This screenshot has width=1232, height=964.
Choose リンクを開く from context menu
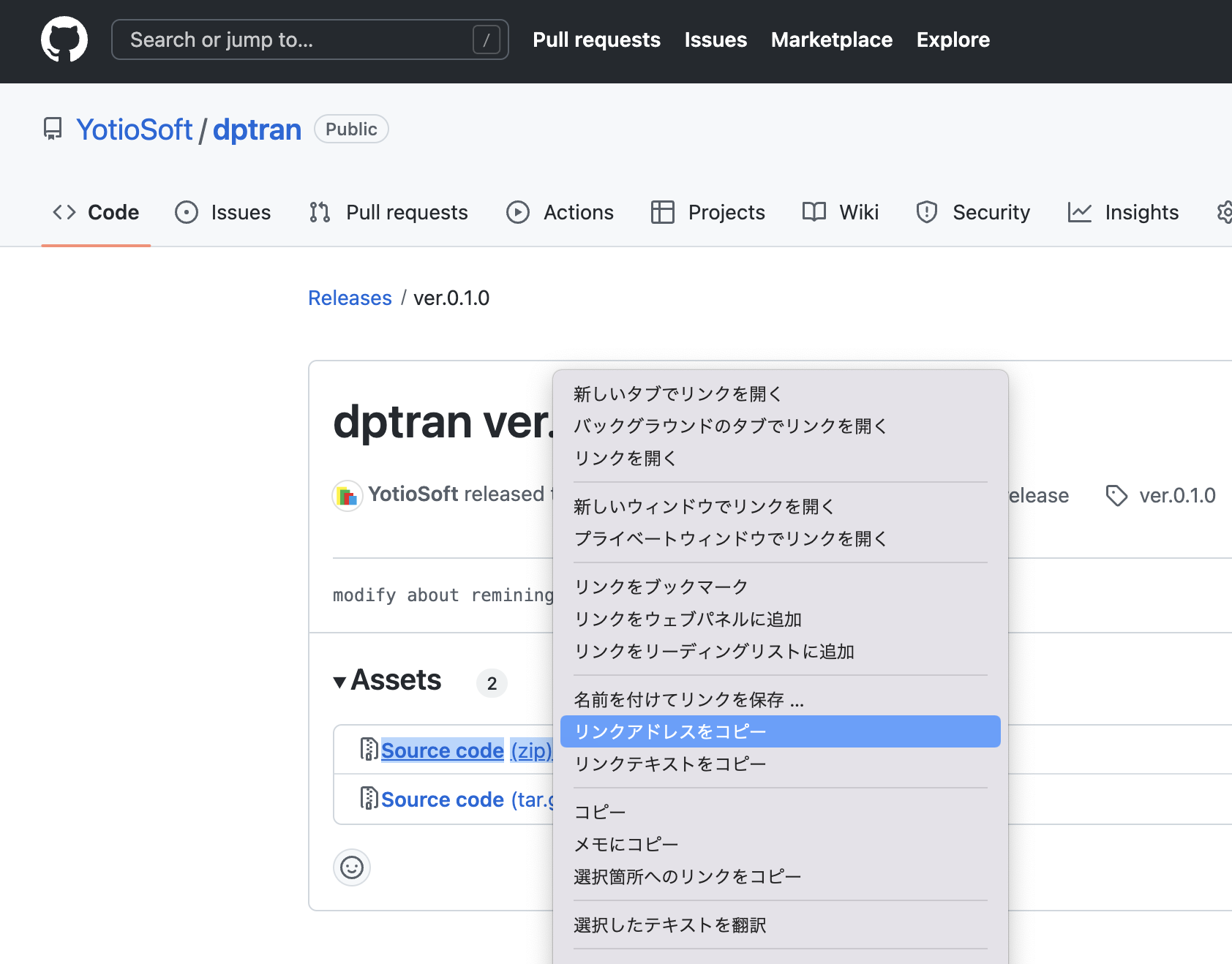[781, 459]
